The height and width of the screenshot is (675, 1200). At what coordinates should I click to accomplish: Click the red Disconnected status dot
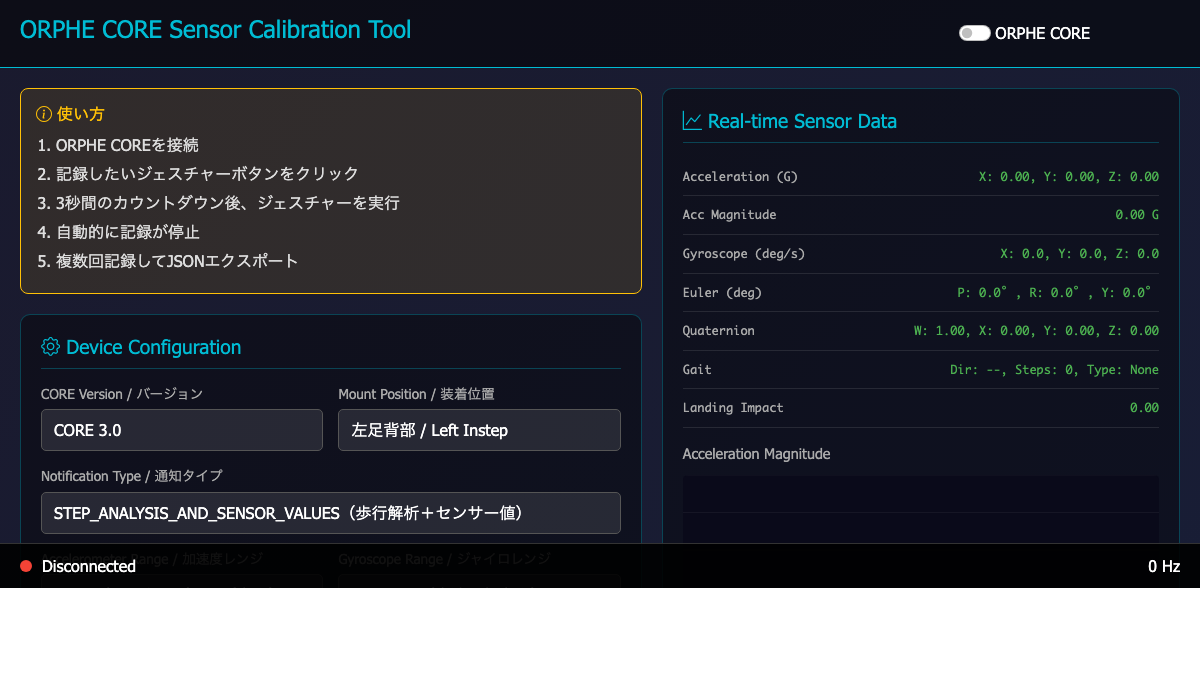click(x=26, y=567)
